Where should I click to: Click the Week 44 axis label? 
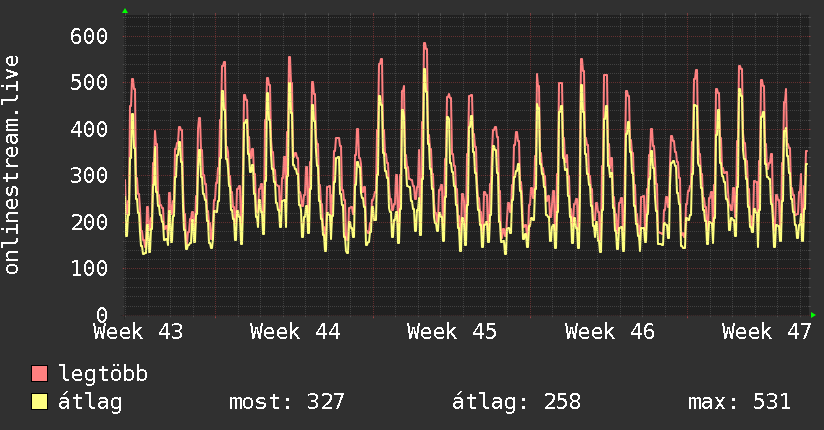295,332
